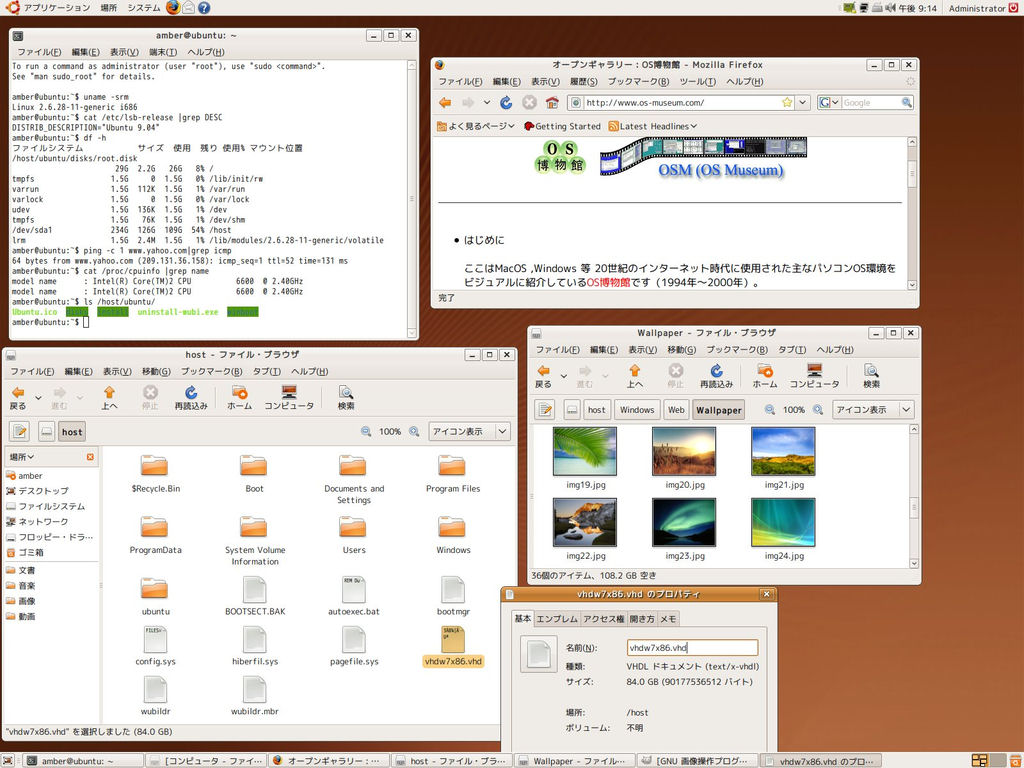This screenshot has width=1024, height=768.
Task: Click the file name field in properties
Action: pyautogui.click(x=692, y=648)
